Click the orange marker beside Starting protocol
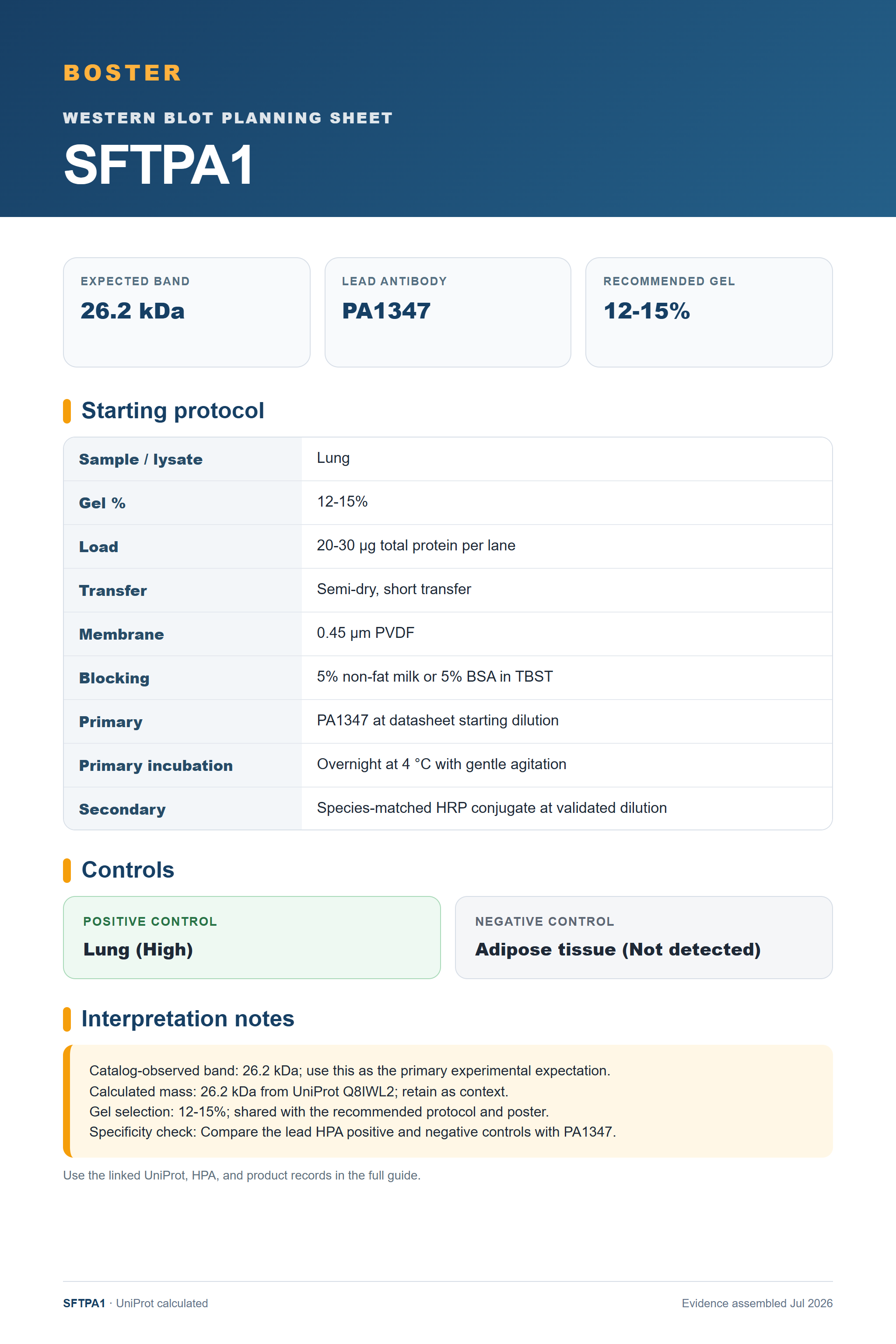896x1344 pixels. coord(67,411)
